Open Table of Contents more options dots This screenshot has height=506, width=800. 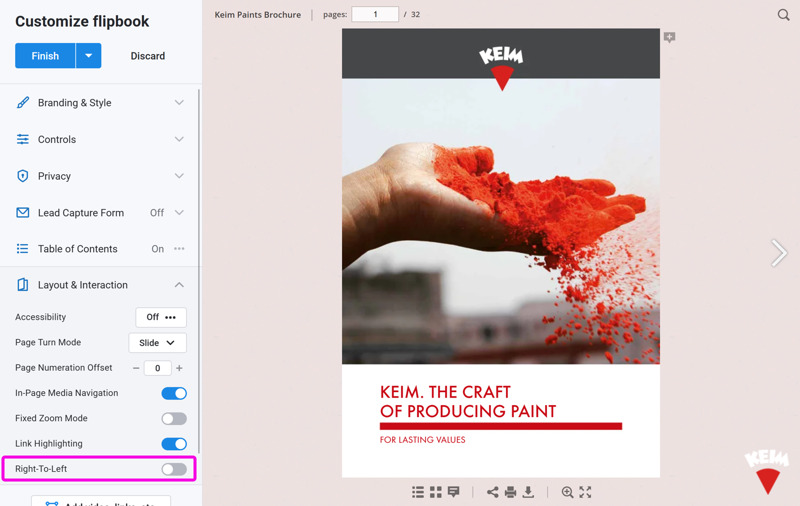point(179,249)
